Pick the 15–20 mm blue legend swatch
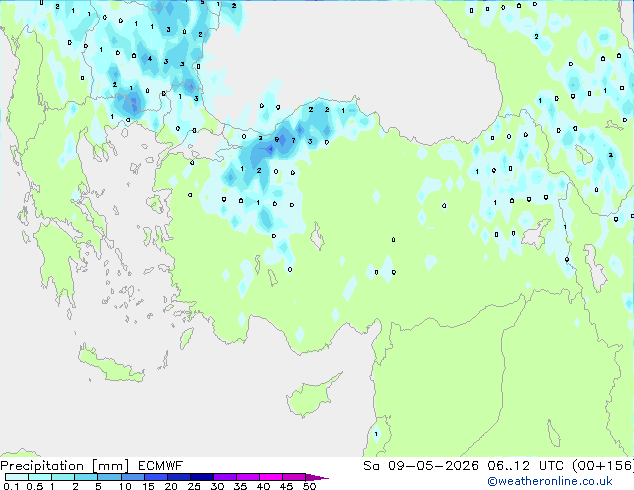The image size is (634, 490). tap(155, 477)
